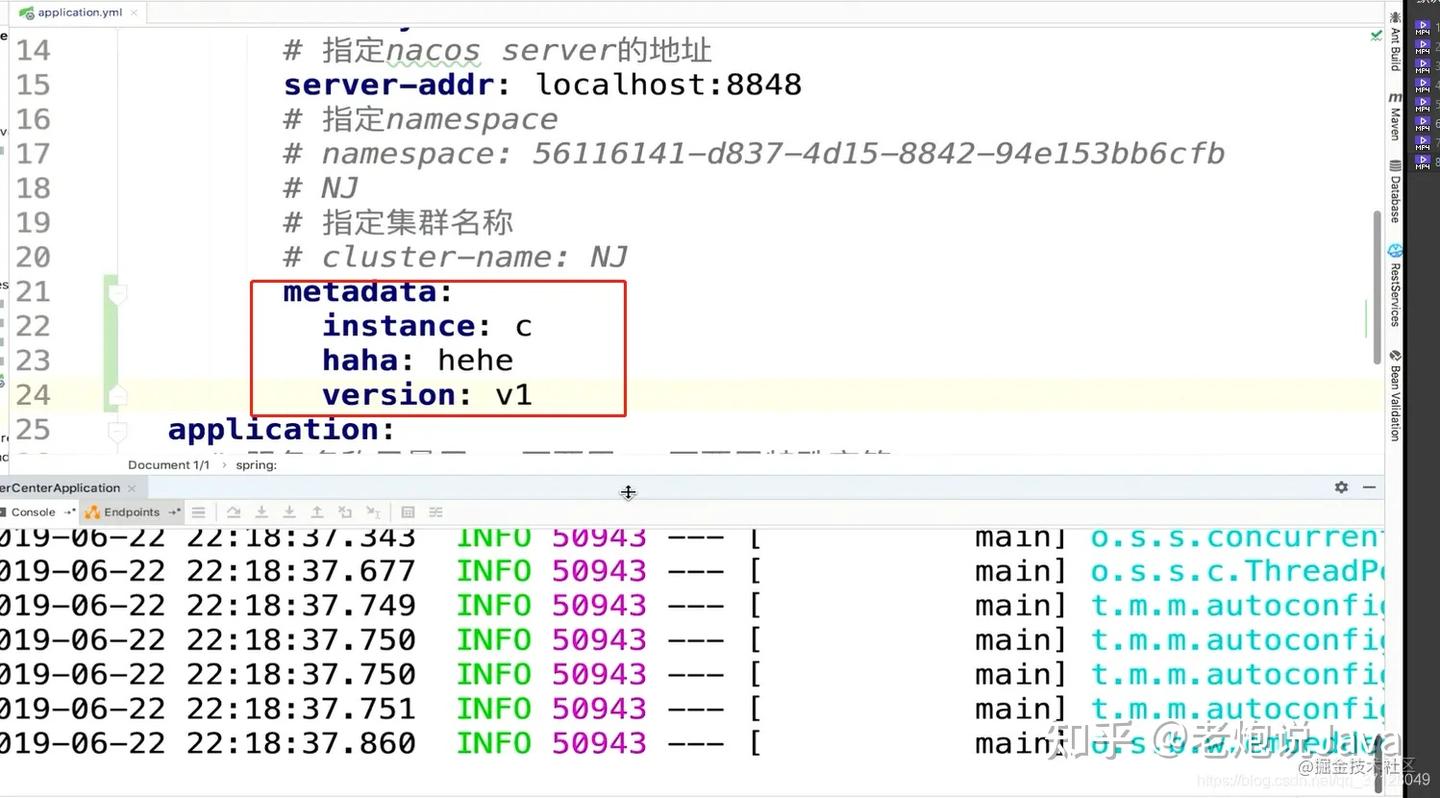Switch to the Endpoints tab
Viewport: 1440px width, 798px height.
pyautogui.click(x=130, y=512)
